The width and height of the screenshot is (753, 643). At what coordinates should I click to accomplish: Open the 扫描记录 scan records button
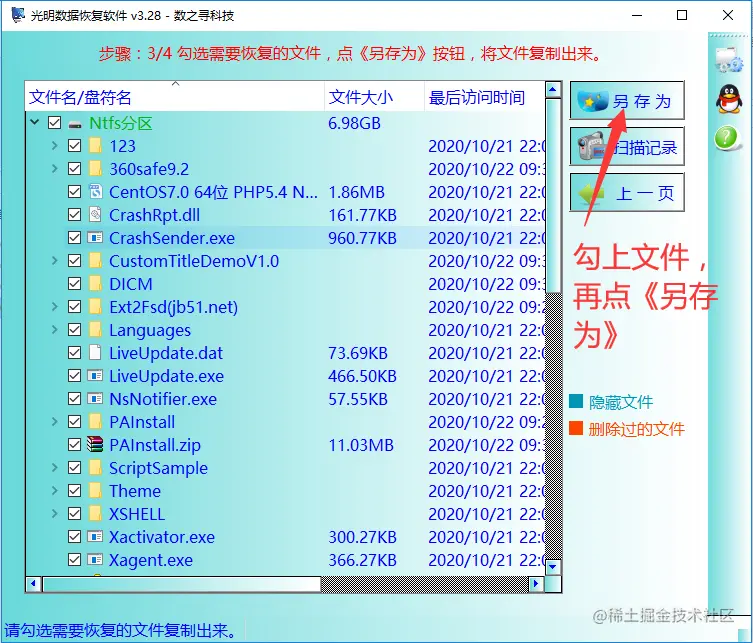(627, 146)
